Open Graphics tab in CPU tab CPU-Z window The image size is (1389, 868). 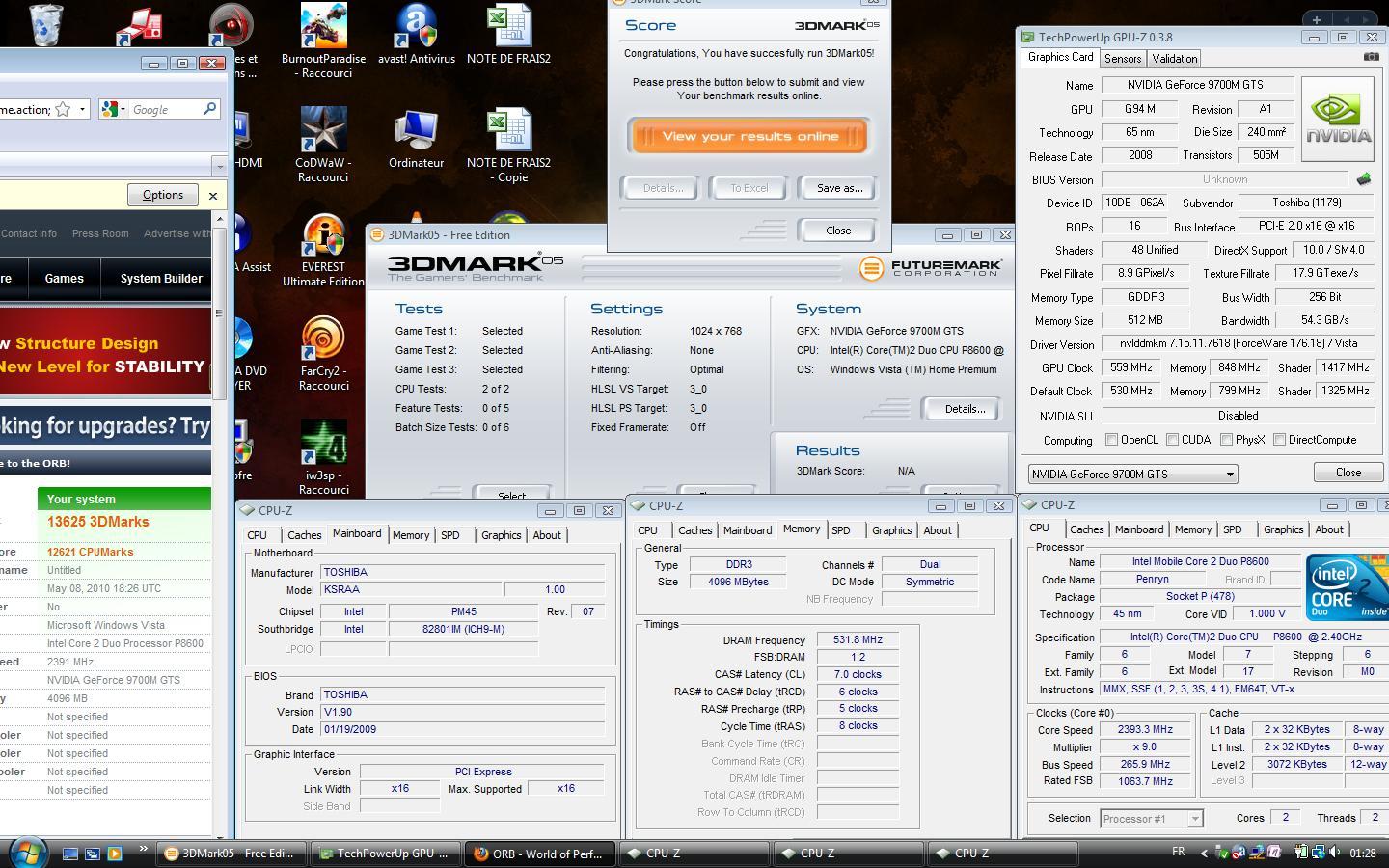click(x=1283, y=529)
